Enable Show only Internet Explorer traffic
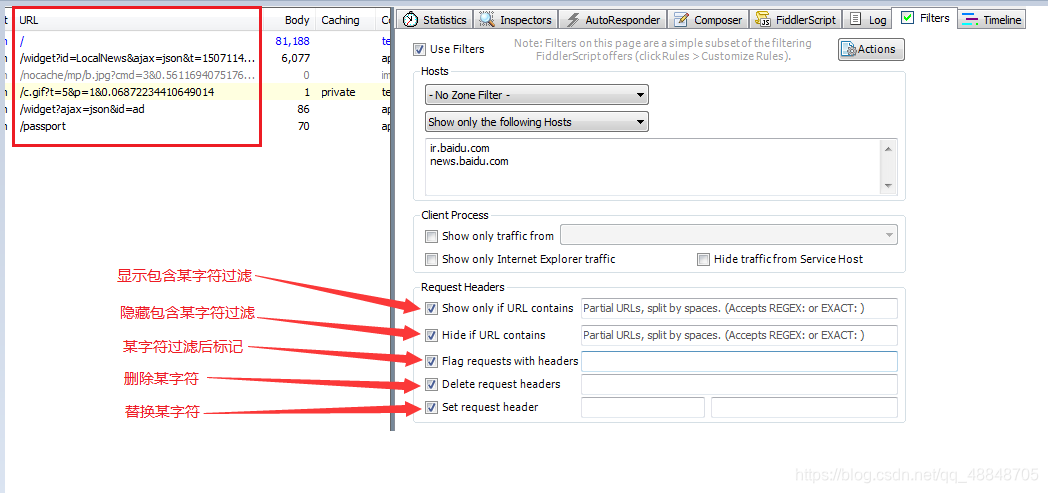 (x=431, y=259)
